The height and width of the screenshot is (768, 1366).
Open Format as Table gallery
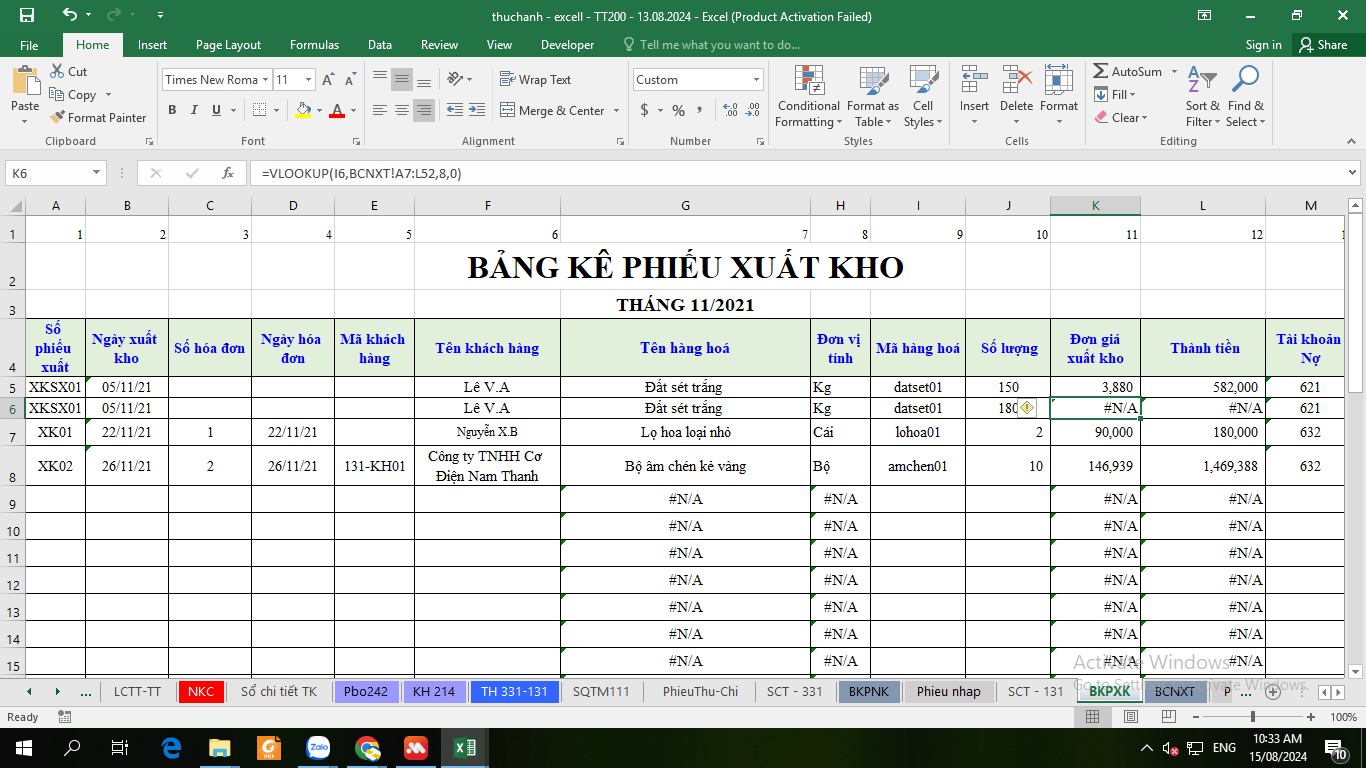click(872, 97)
